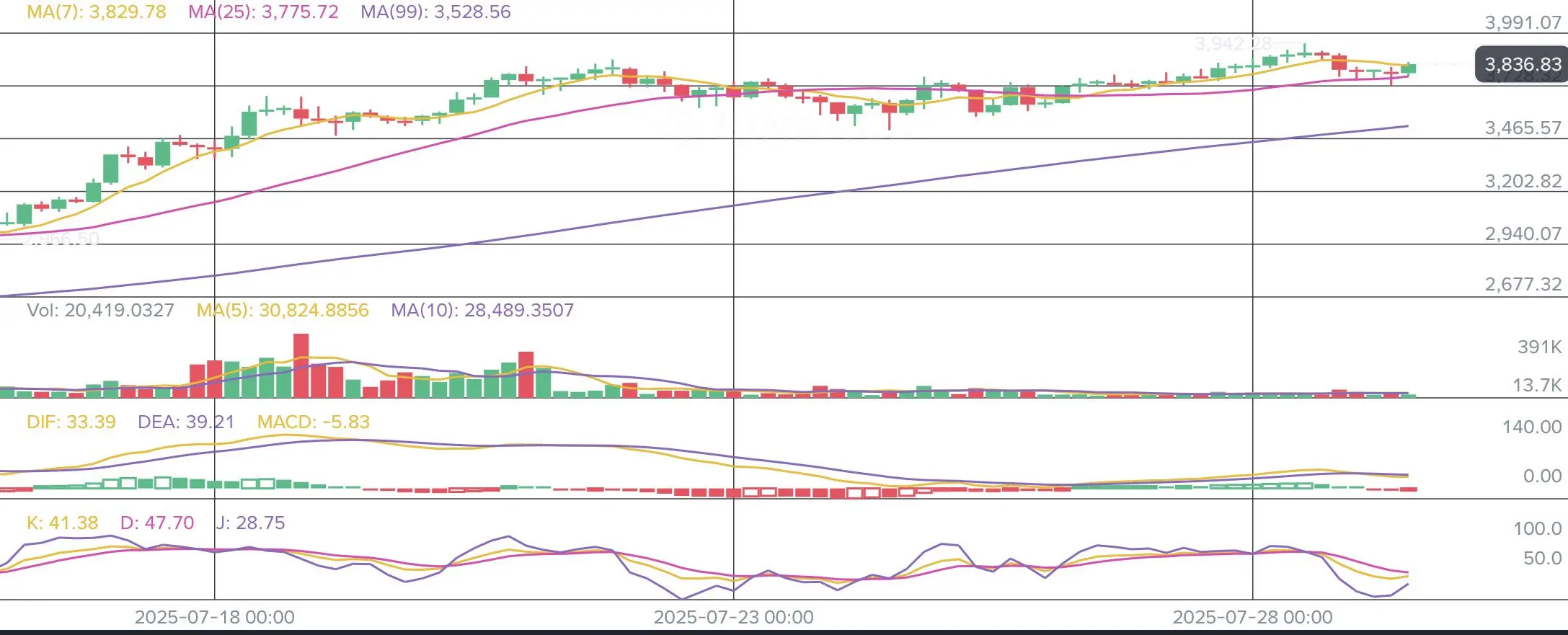1568x635 pixels.
Task: Click the MA(25): 3,775.72 indicator label
Action: [x=263, y=12]
